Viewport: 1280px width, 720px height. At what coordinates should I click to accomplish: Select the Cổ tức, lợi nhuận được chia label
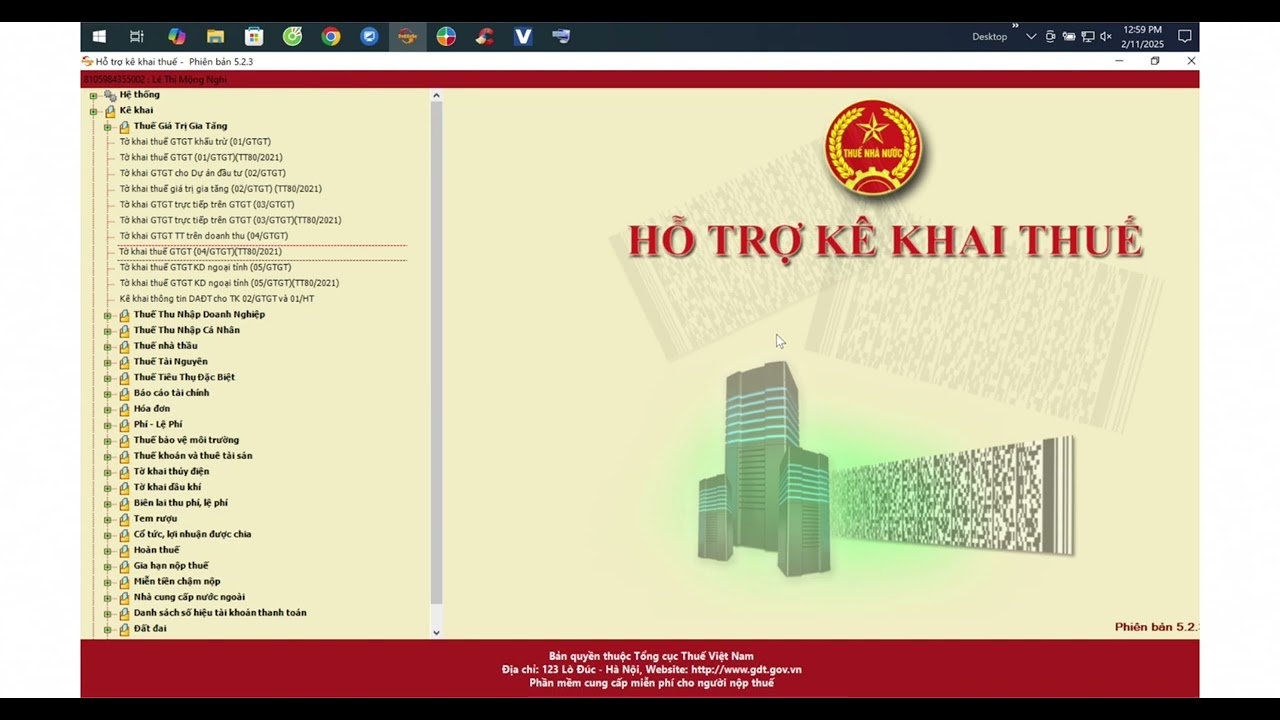192,534
